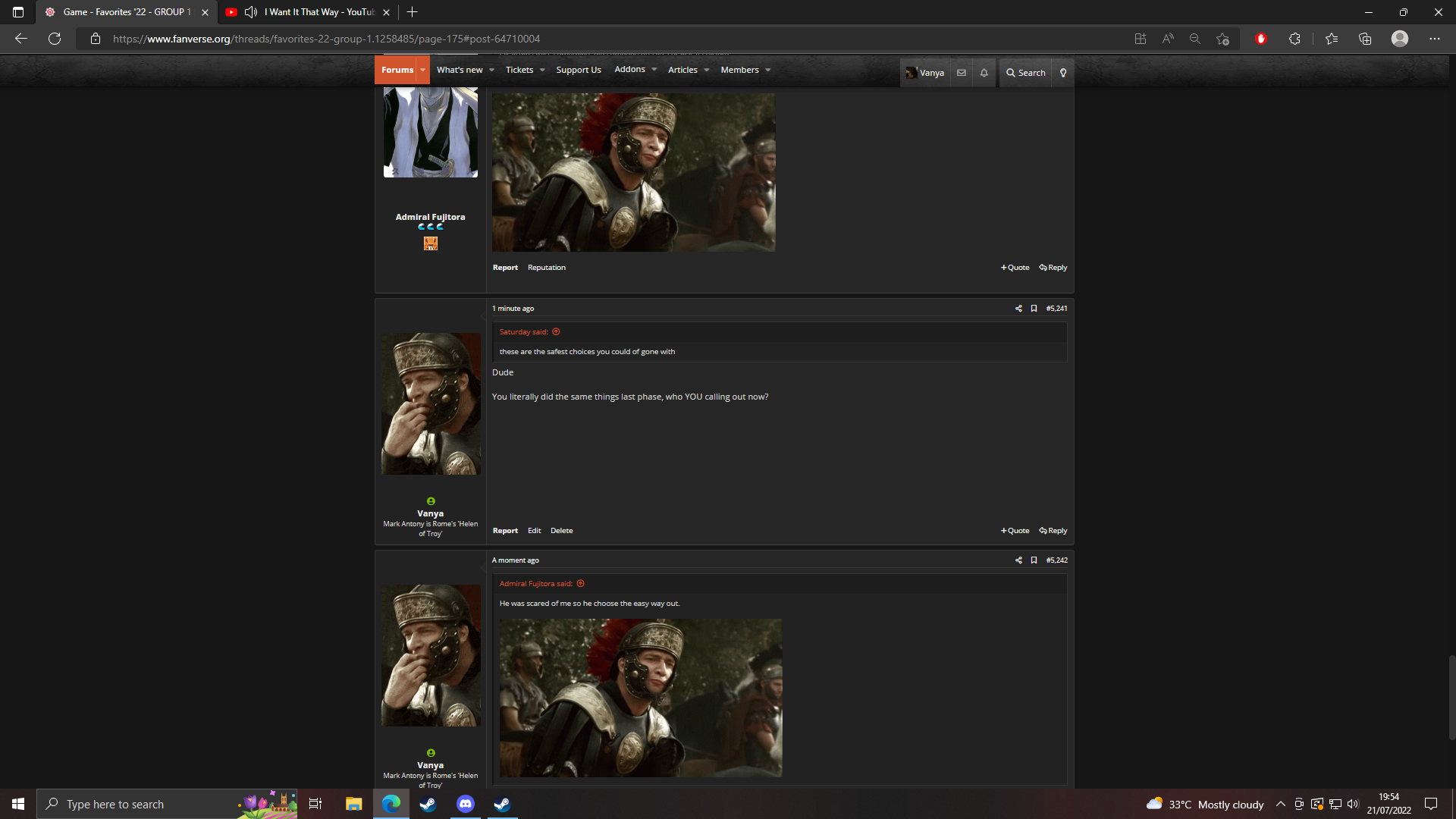Open the extensions puzzle icon
The height and width of the screenshot is (819, 1456).
(1294, 39)
